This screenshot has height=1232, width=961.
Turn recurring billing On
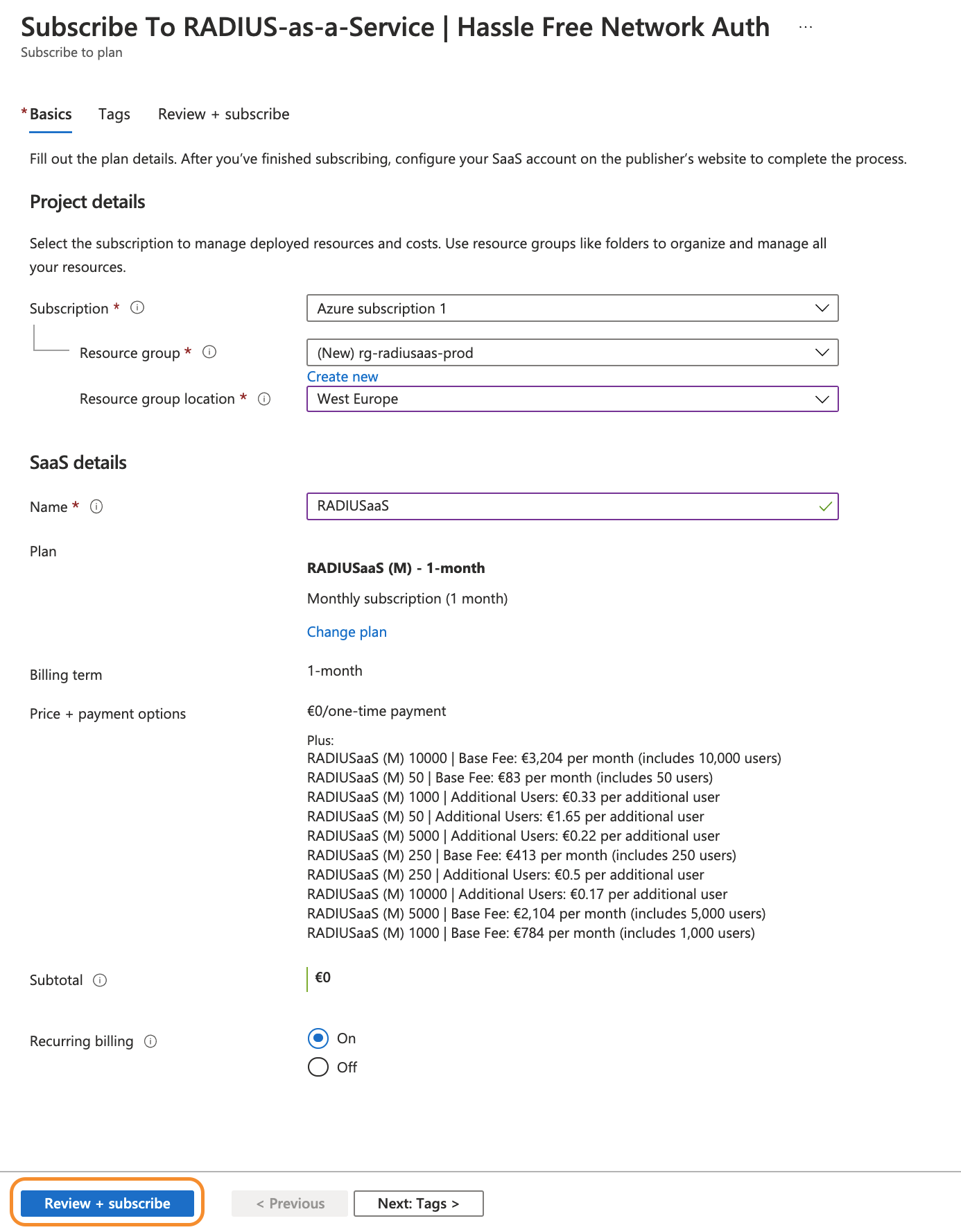318,1038
